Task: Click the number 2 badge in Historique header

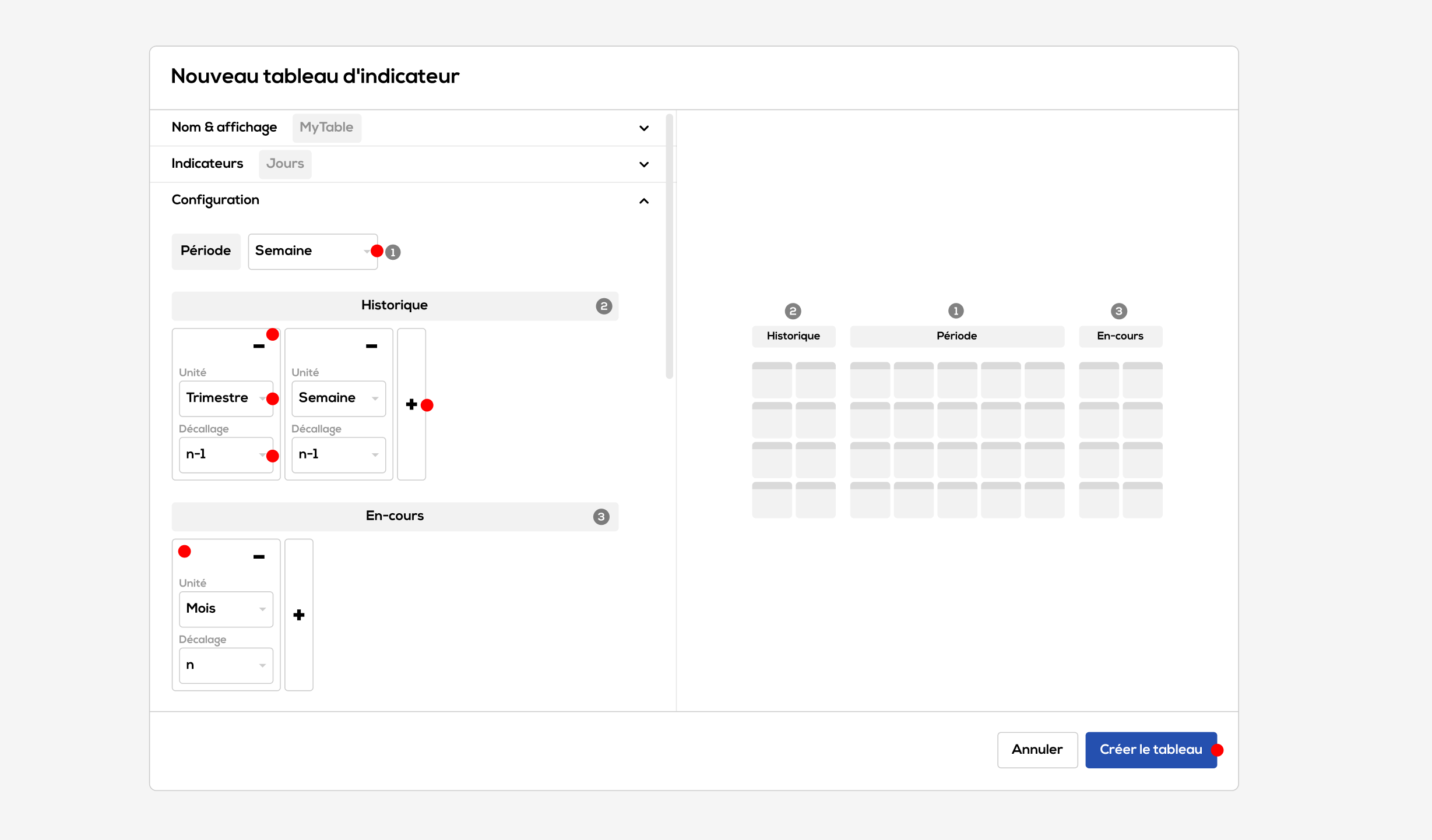Action: [x=604, y=306]
